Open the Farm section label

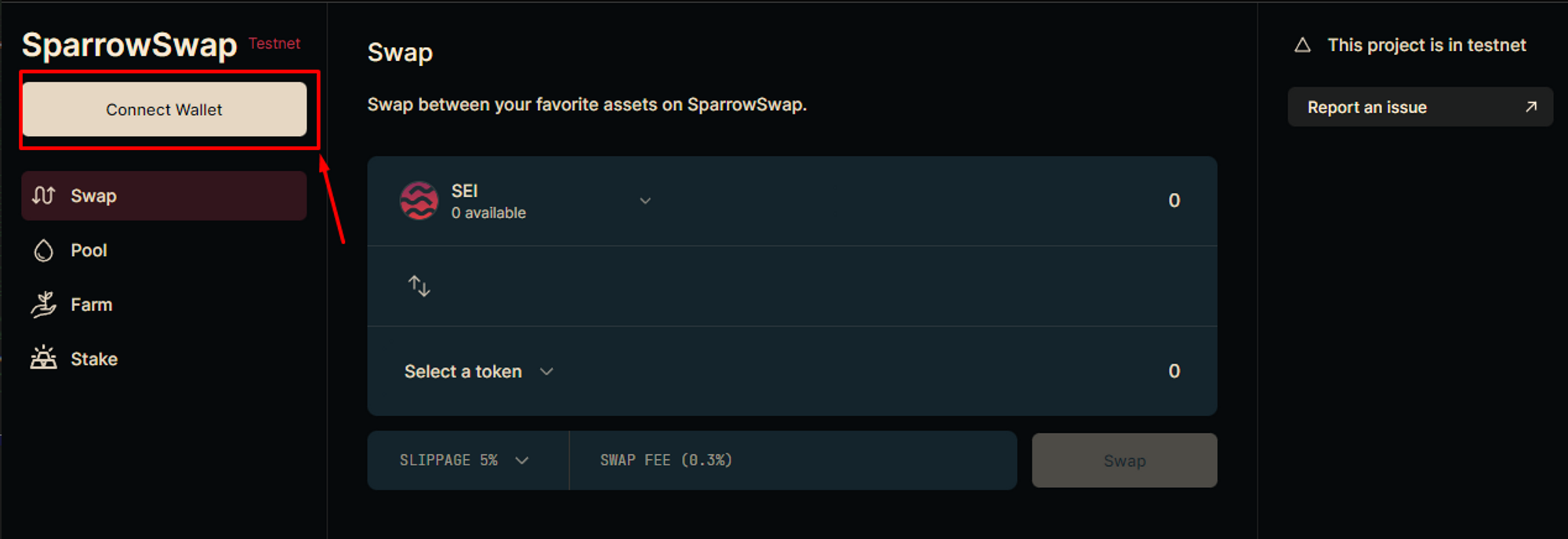(92, 304)
